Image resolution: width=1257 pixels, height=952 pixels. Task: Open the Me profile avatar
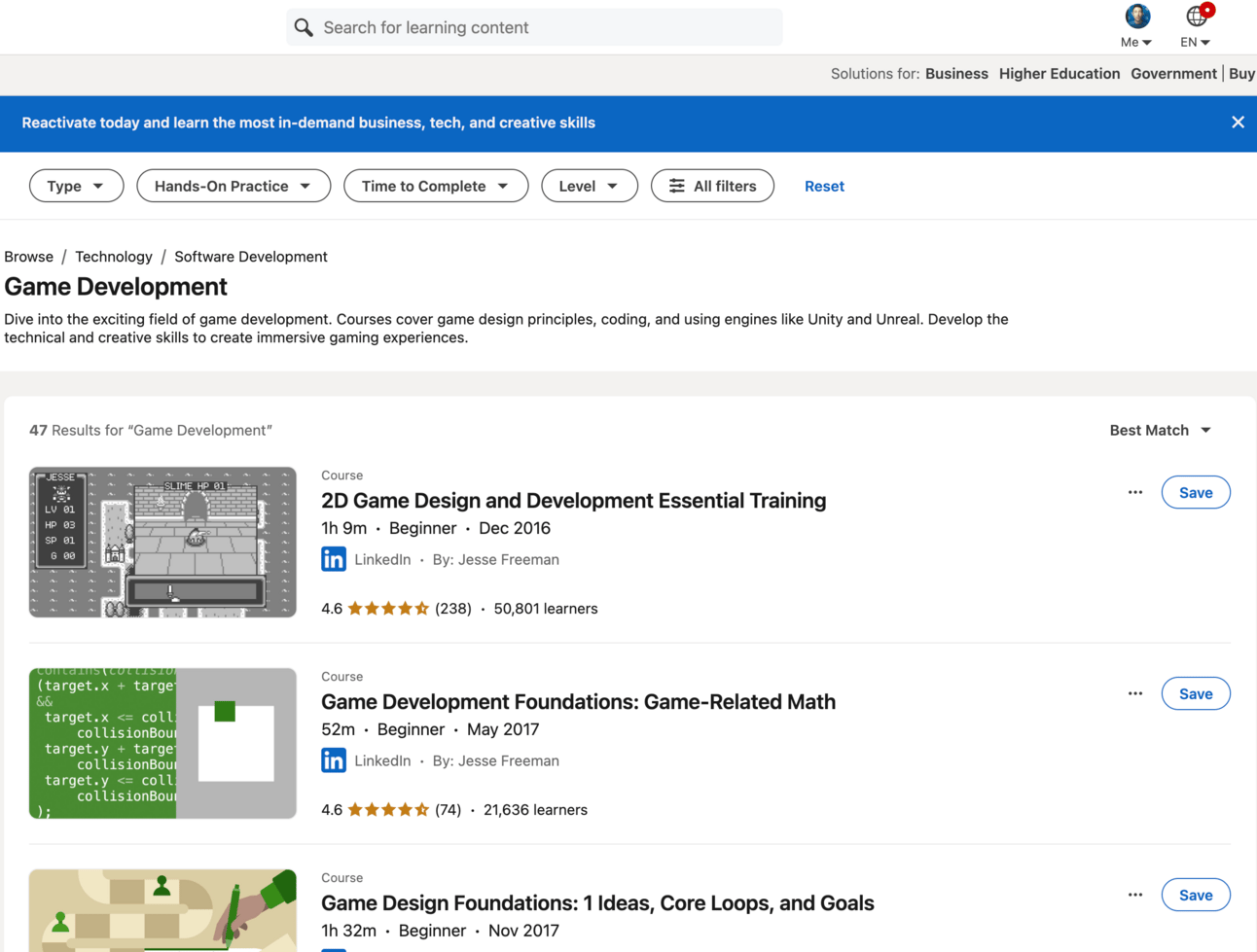click(1137, 16)
